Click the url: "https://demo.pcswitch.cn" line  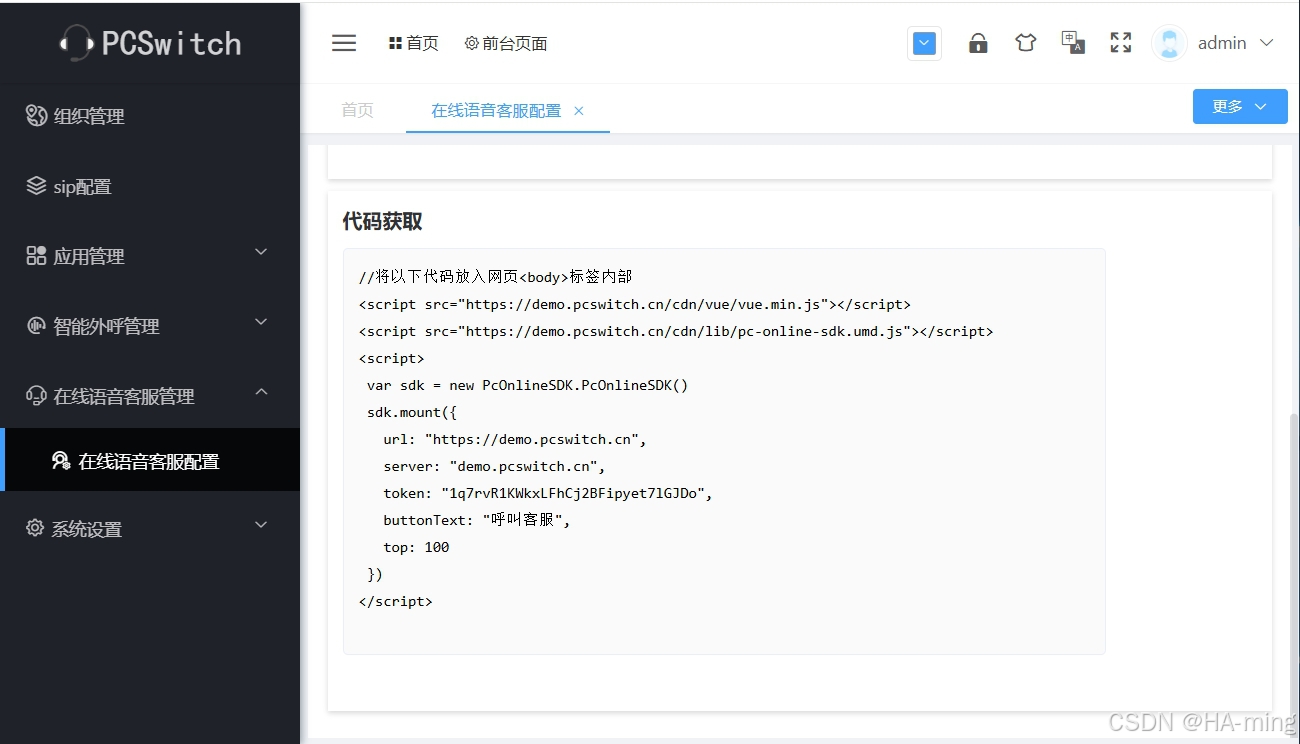click(515, 439)
